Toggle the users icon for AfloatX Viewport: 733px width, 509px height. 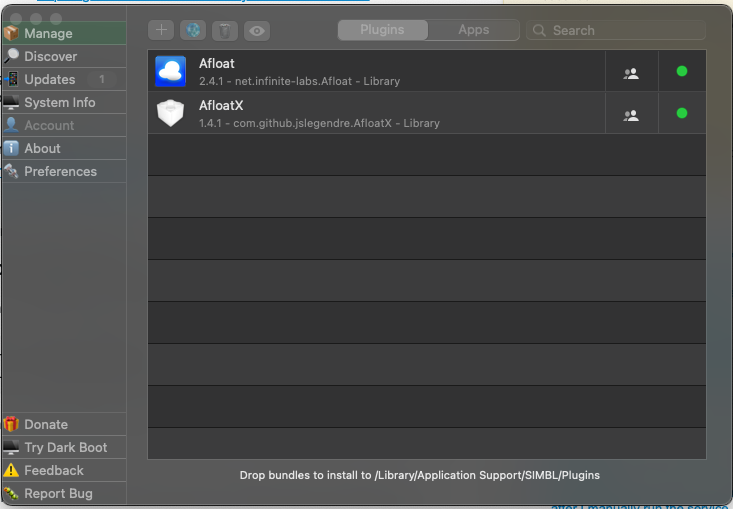[631, 115]
